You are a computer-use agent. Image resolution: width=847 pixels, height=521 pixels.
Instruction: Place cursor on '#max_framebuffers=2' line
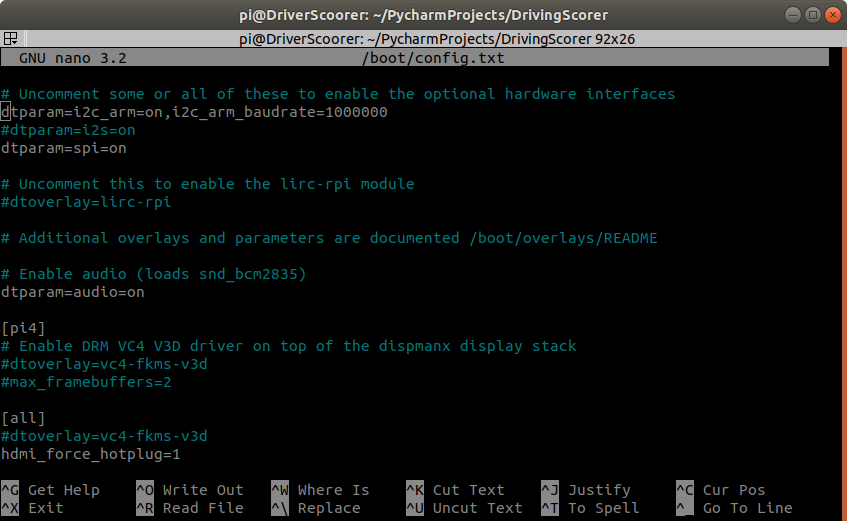(86, 382)
